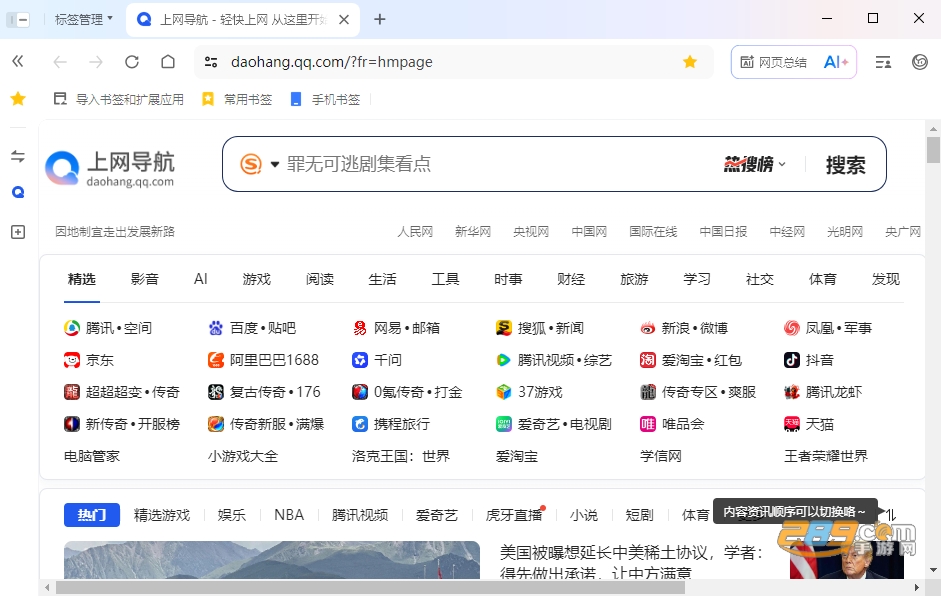Go back to previous page

point(59,62)
